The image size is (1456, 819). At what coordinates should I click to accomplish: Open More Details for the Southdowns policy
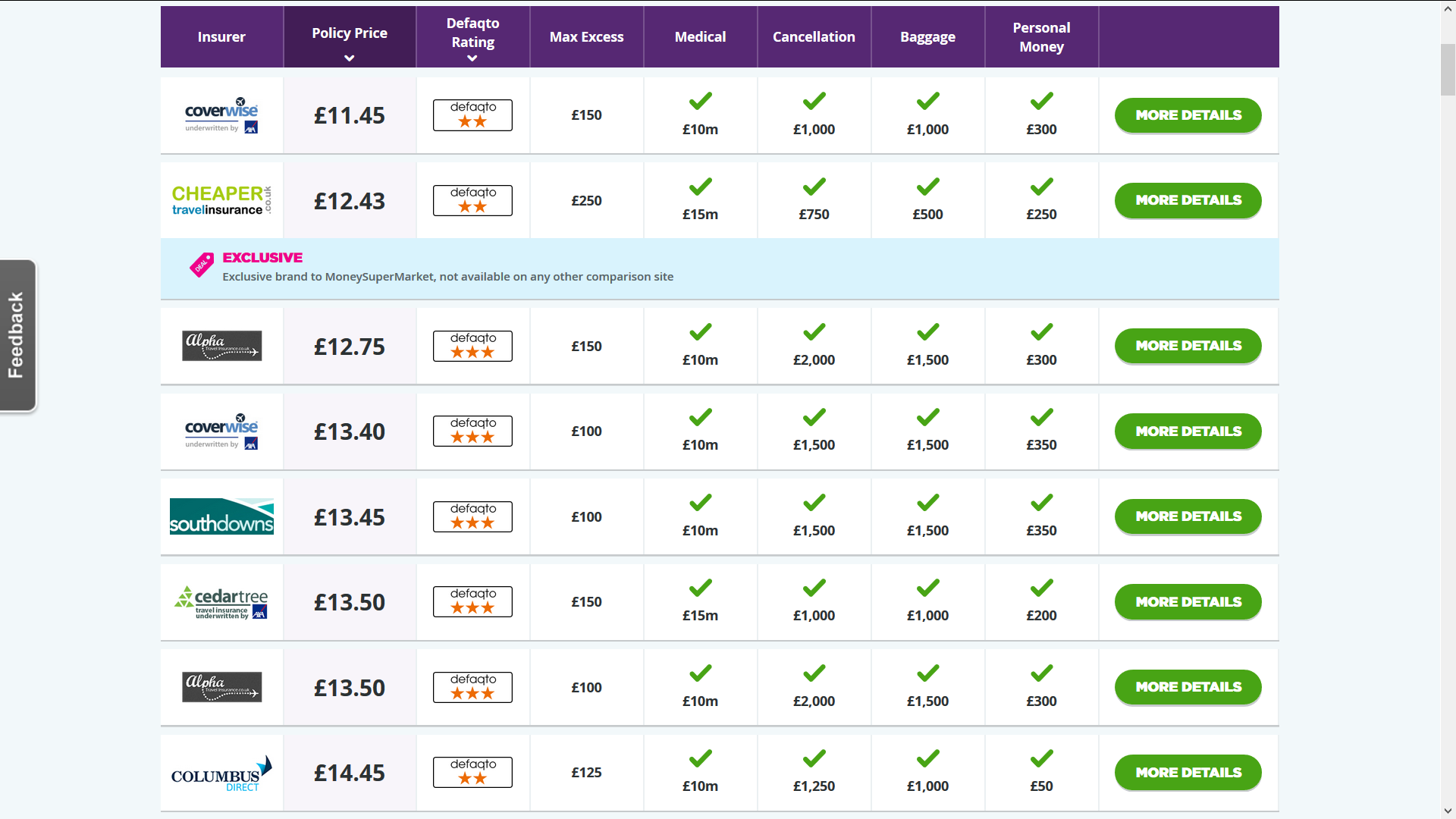(x=1188, y=516)
